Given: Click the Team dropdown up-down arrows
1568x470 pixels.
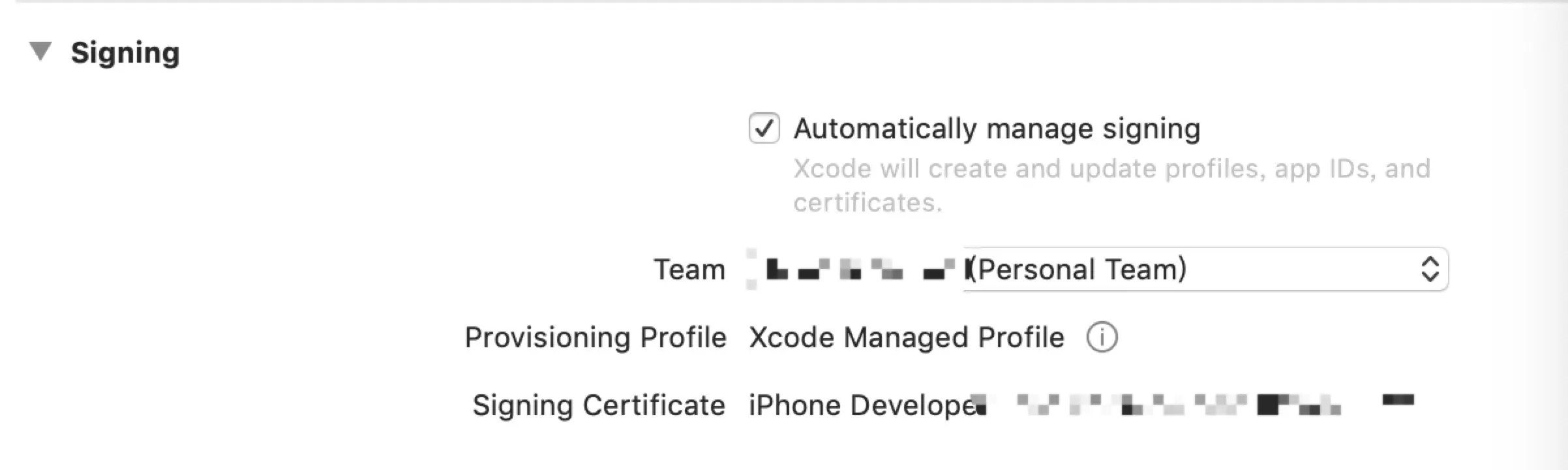Looking at the screenshot, I should click(x=1430, y=269).
